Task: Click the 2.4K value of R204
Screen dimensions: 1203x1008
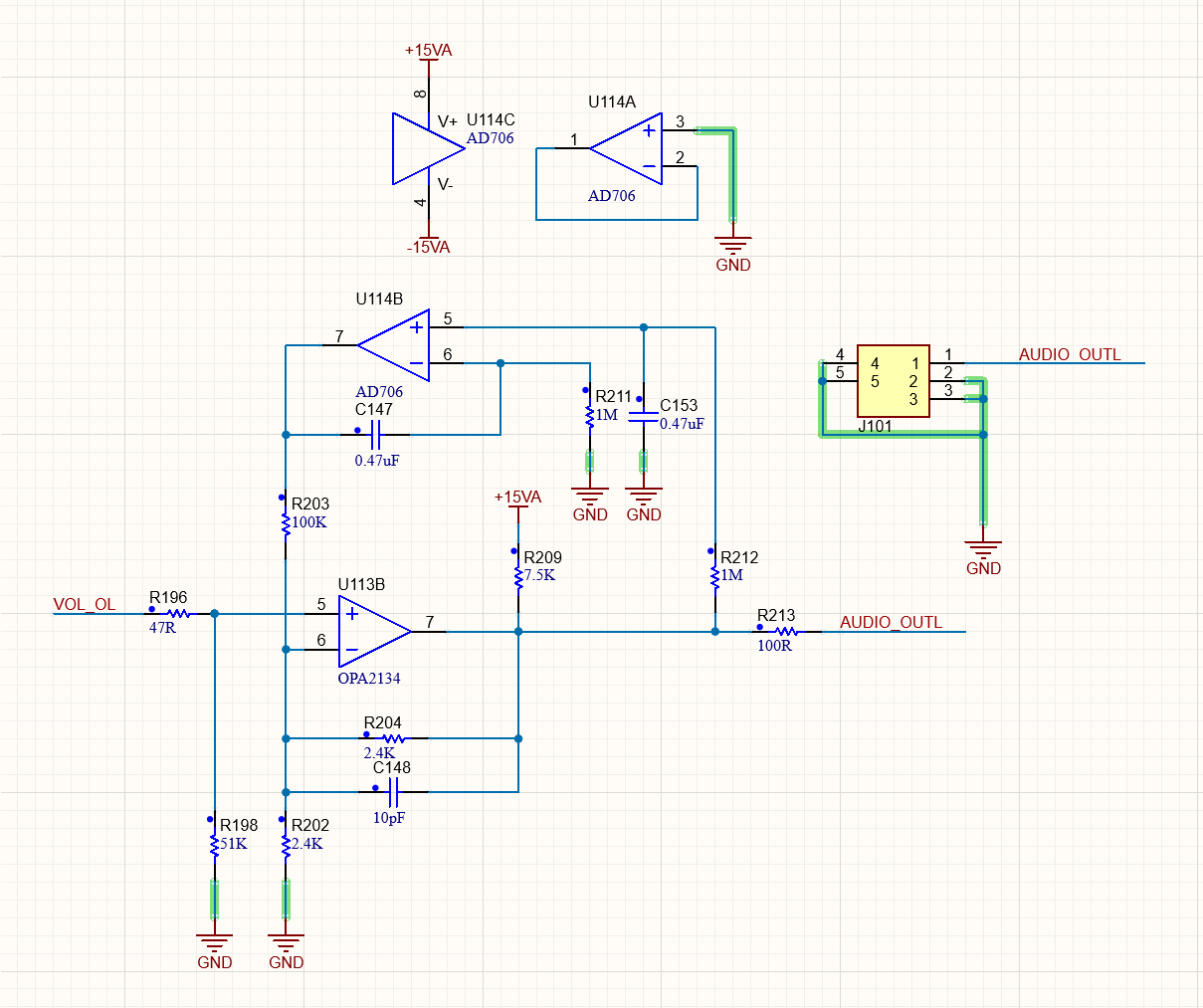Action: [379, 753]
